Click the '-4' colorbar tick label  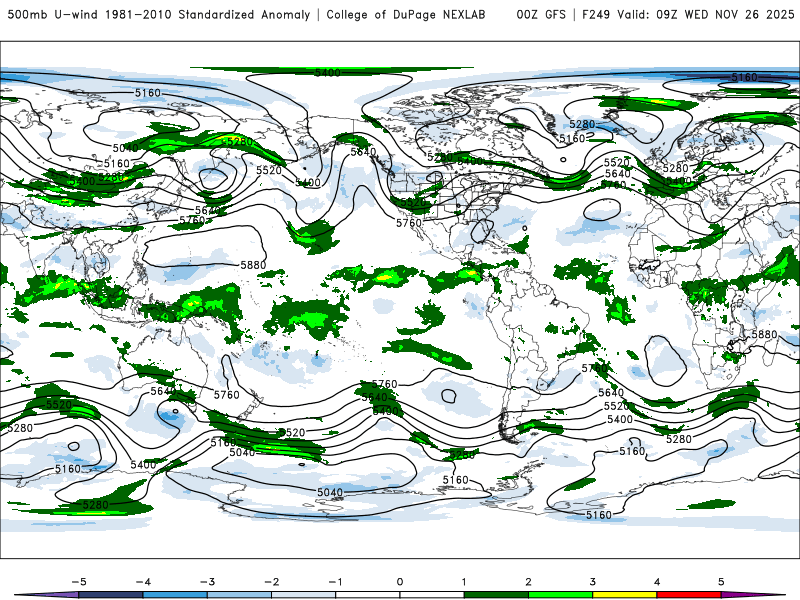click(143, 582)
